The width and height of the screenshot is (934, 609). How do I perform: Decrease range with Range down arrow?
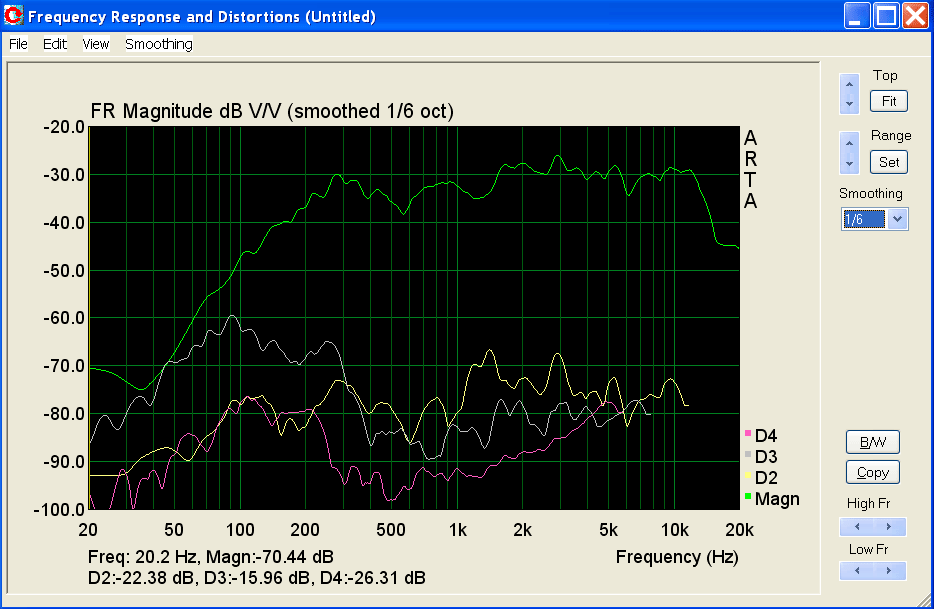(x=849, y=163)
